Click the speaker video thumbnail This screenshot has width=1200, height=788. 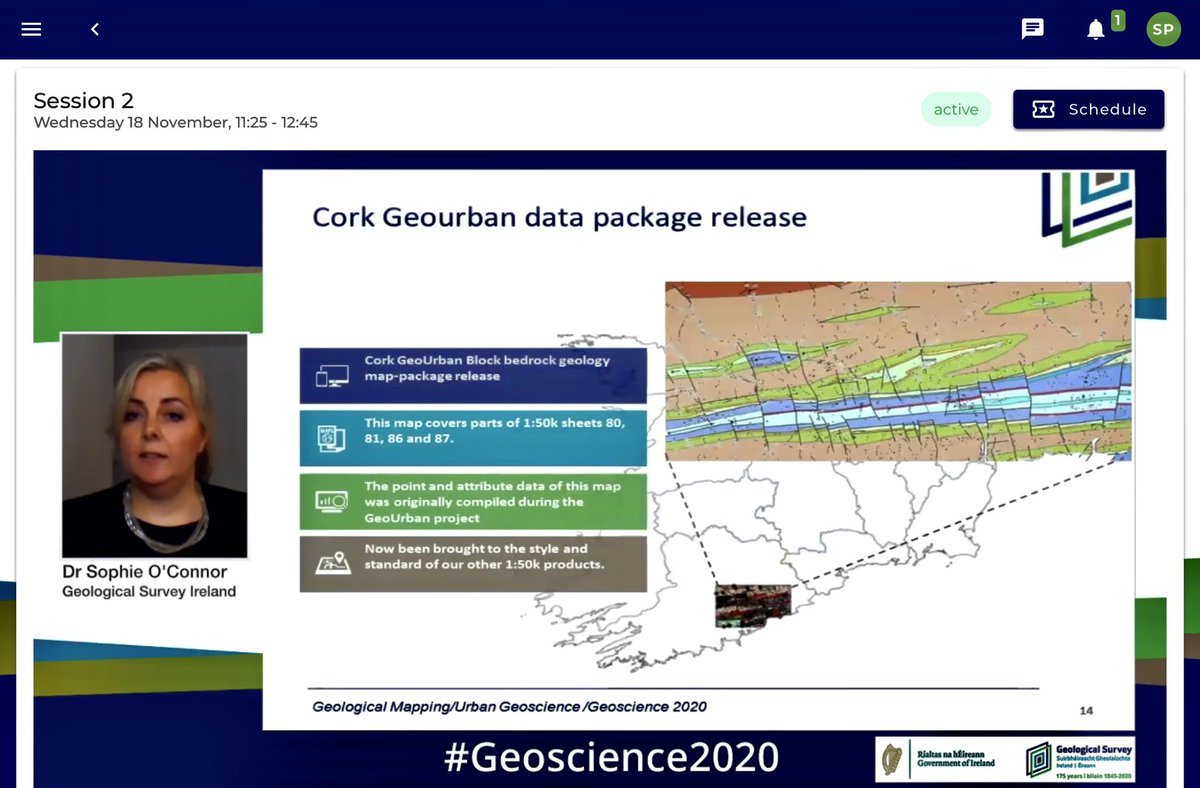click(155, 445)
